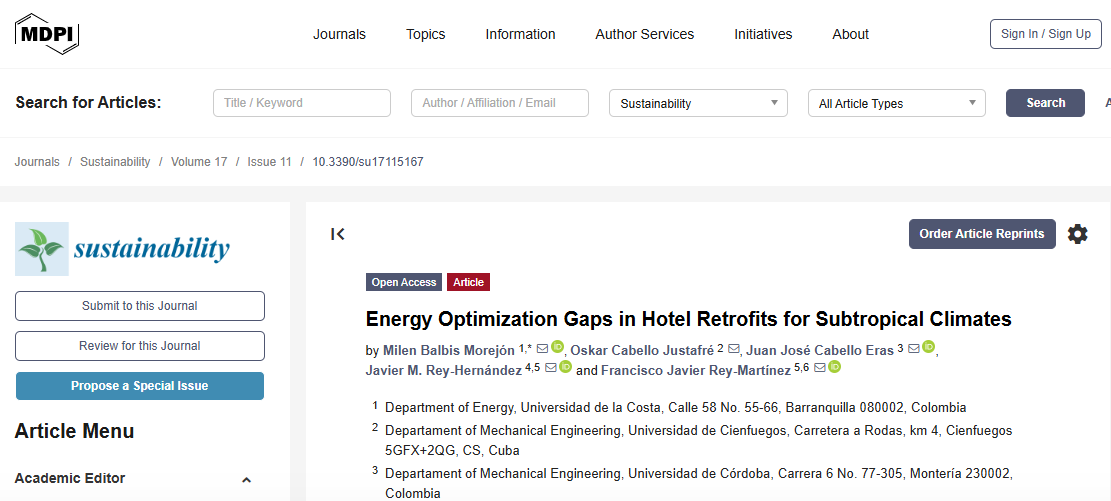Open the Volume 17 breadcrumb link

click(x=199, y=162)
